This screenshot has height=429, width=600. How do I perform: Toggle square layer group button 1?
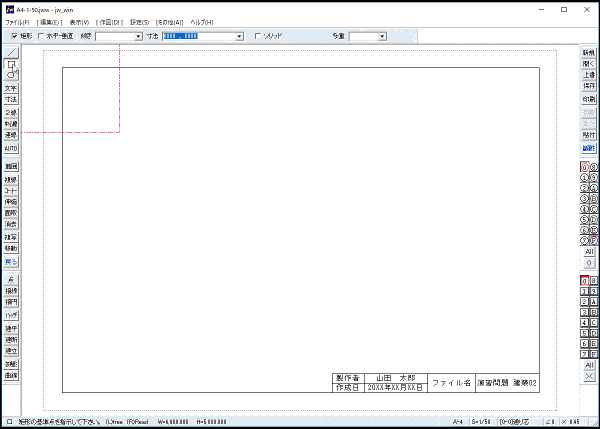584,292
